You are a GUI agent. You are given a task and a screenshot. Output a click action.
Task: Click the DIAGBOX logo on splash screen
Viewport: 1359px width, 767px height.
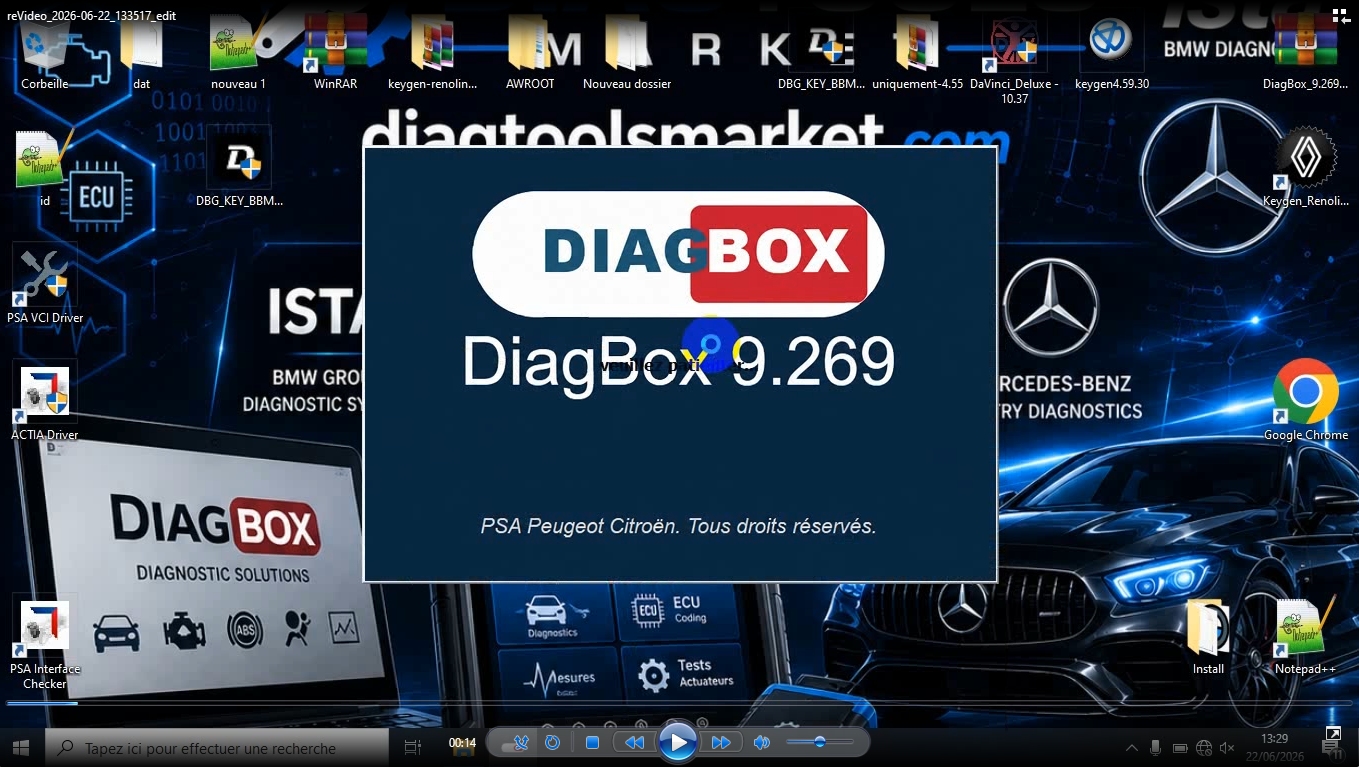point(678,253)
